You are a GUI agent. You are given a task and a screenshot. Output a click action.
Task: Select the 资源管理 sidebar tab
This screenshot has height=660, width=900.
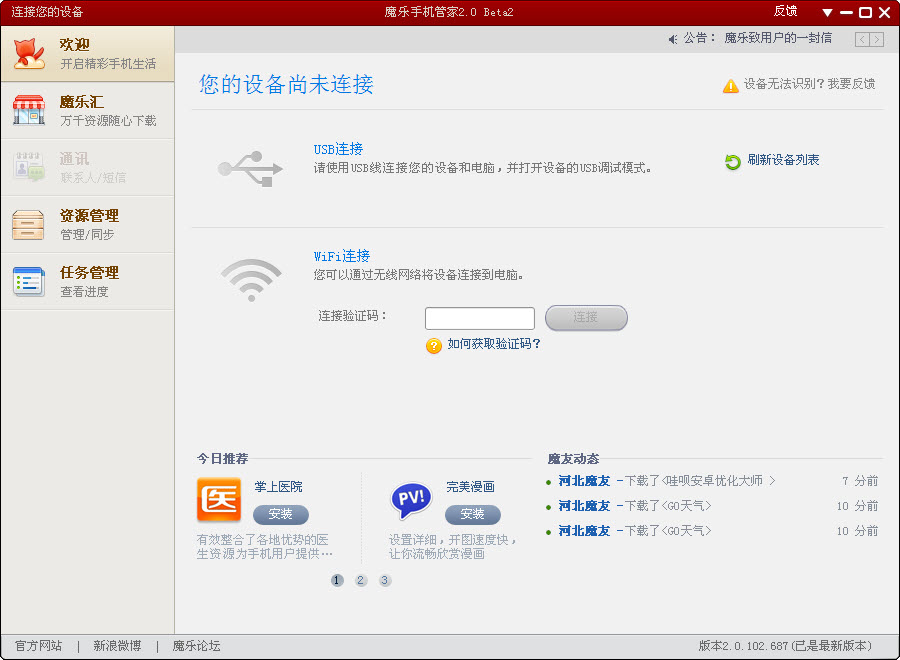[x=87, y=224]
